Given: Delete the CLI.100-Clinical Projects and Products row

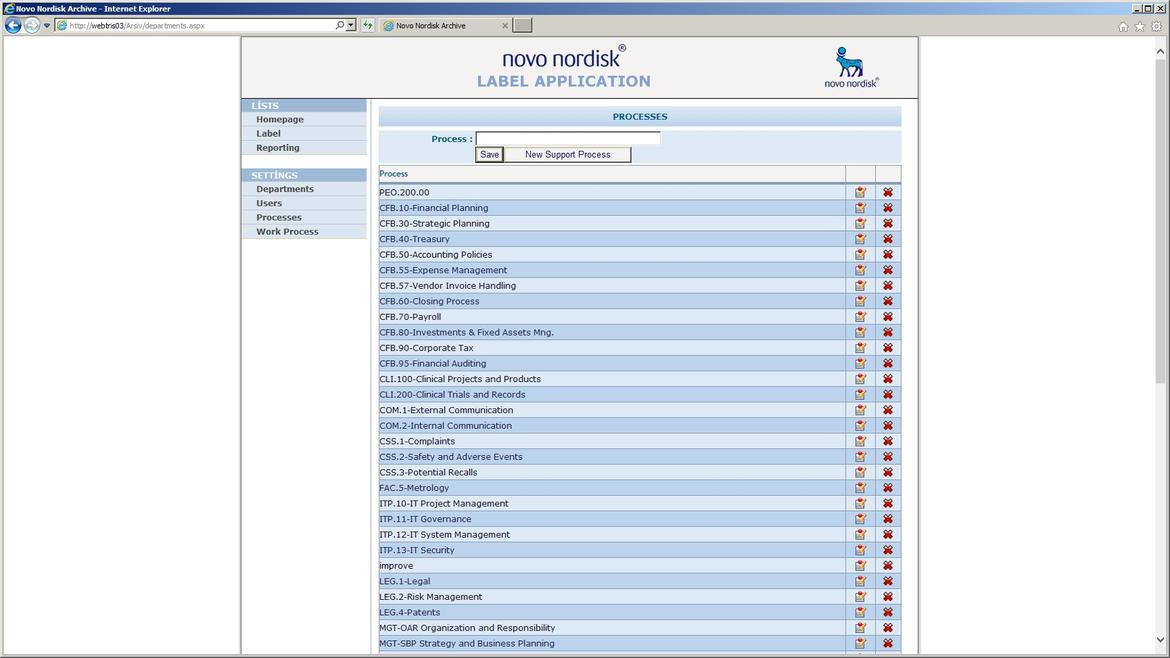Looking at the screenshot, I should [x=888, y=379].
